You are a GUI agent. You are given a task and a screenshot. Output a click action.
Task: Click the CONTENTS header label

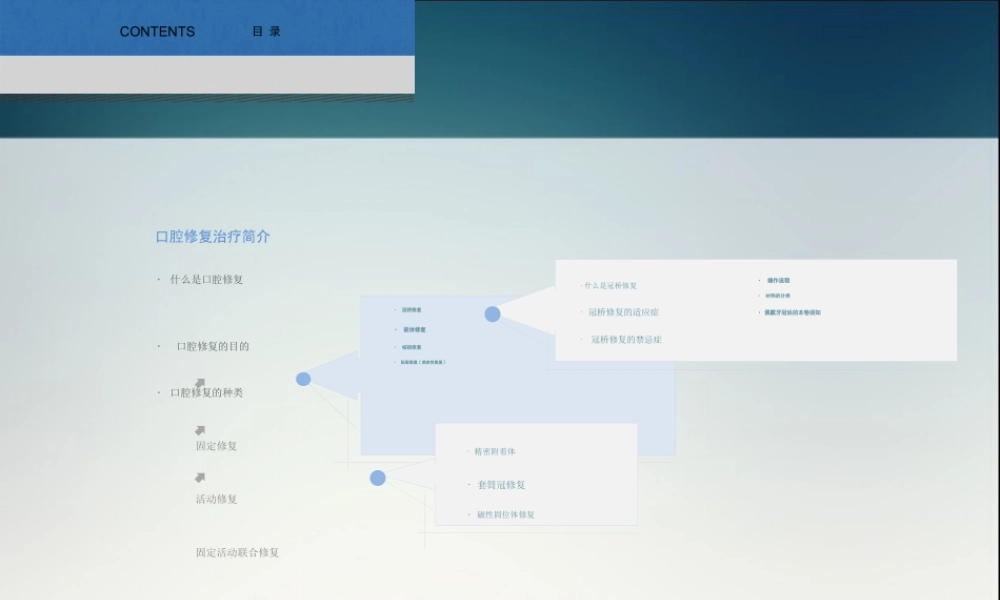tap(157, 32)
